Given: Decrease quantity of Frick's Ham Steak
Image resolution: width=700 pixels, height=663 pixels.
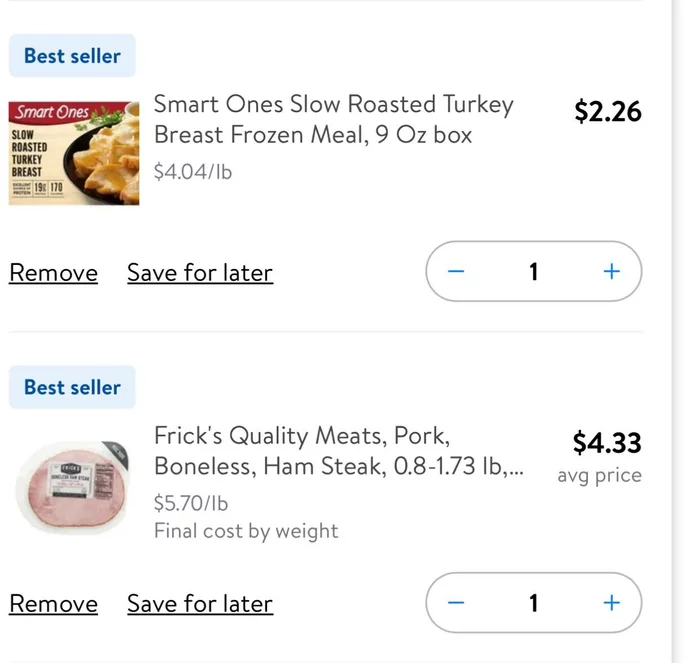Looking at the screenshot, I should tap(457, 603).
